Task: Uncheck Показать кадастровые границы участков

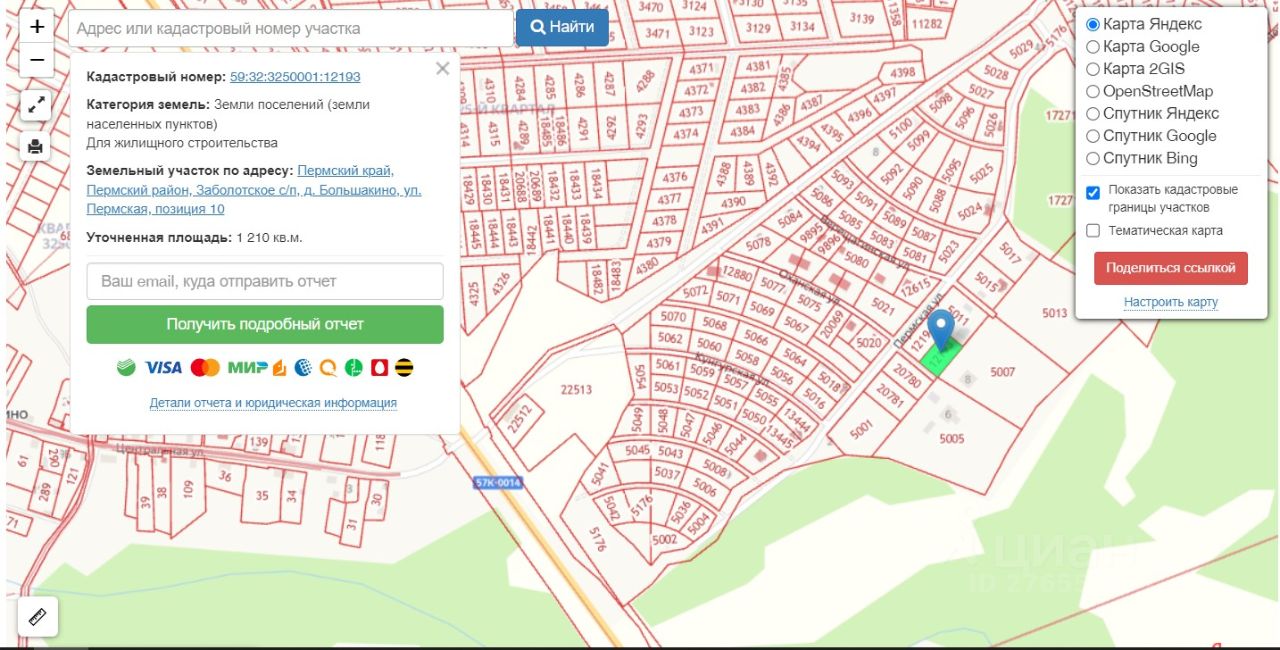Action: tap(1093, 193)
